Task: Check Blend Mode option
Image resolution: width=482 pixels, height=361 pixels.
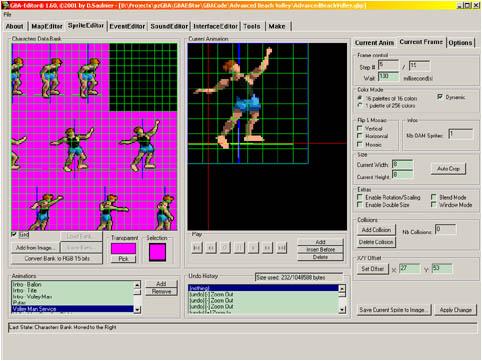Action: pyautogui.click(x=434, y=197)
